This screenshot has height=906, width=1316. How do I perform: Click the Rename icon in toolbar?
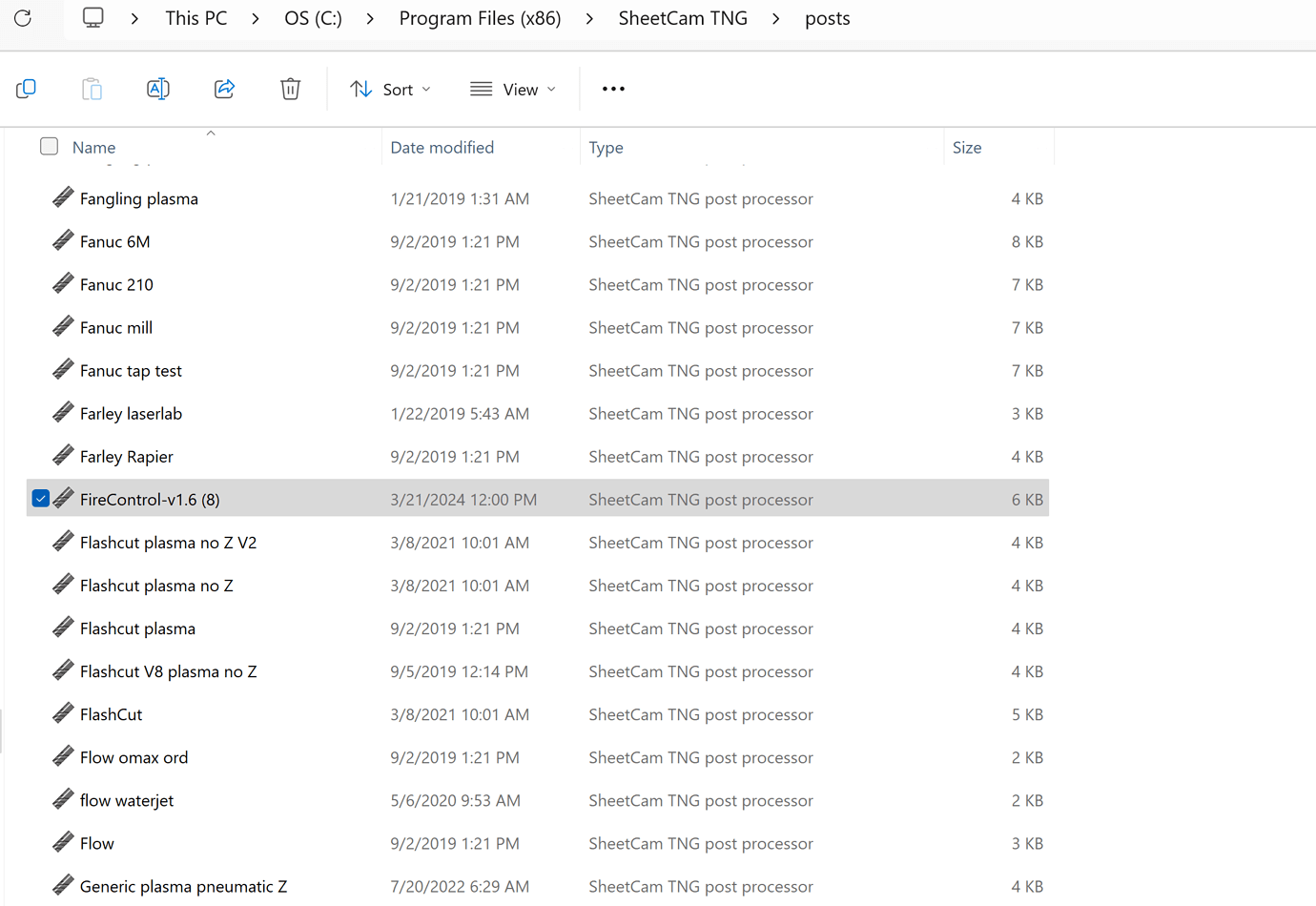[x=158, y=89]
